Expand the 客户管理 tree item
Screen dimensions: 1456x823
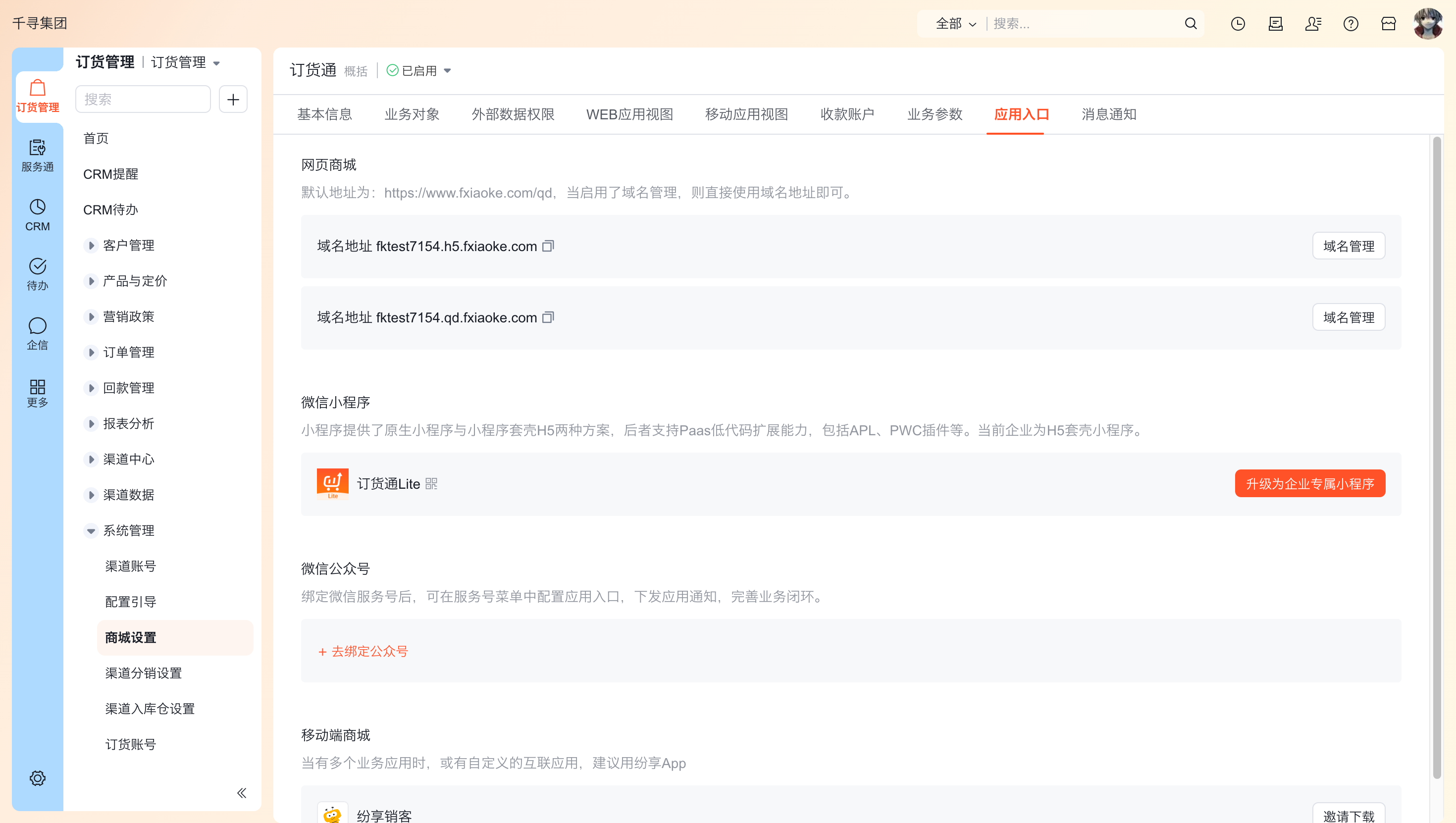(92, 245)
